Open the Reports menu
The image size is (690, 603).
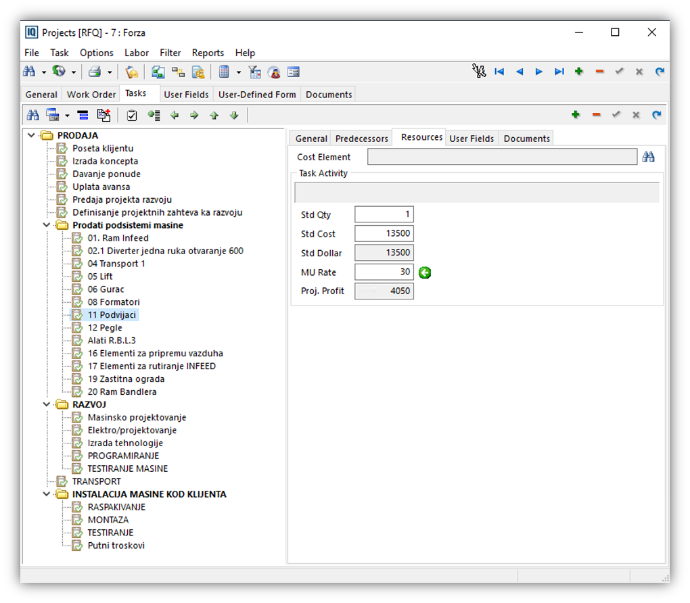[208, 52]
